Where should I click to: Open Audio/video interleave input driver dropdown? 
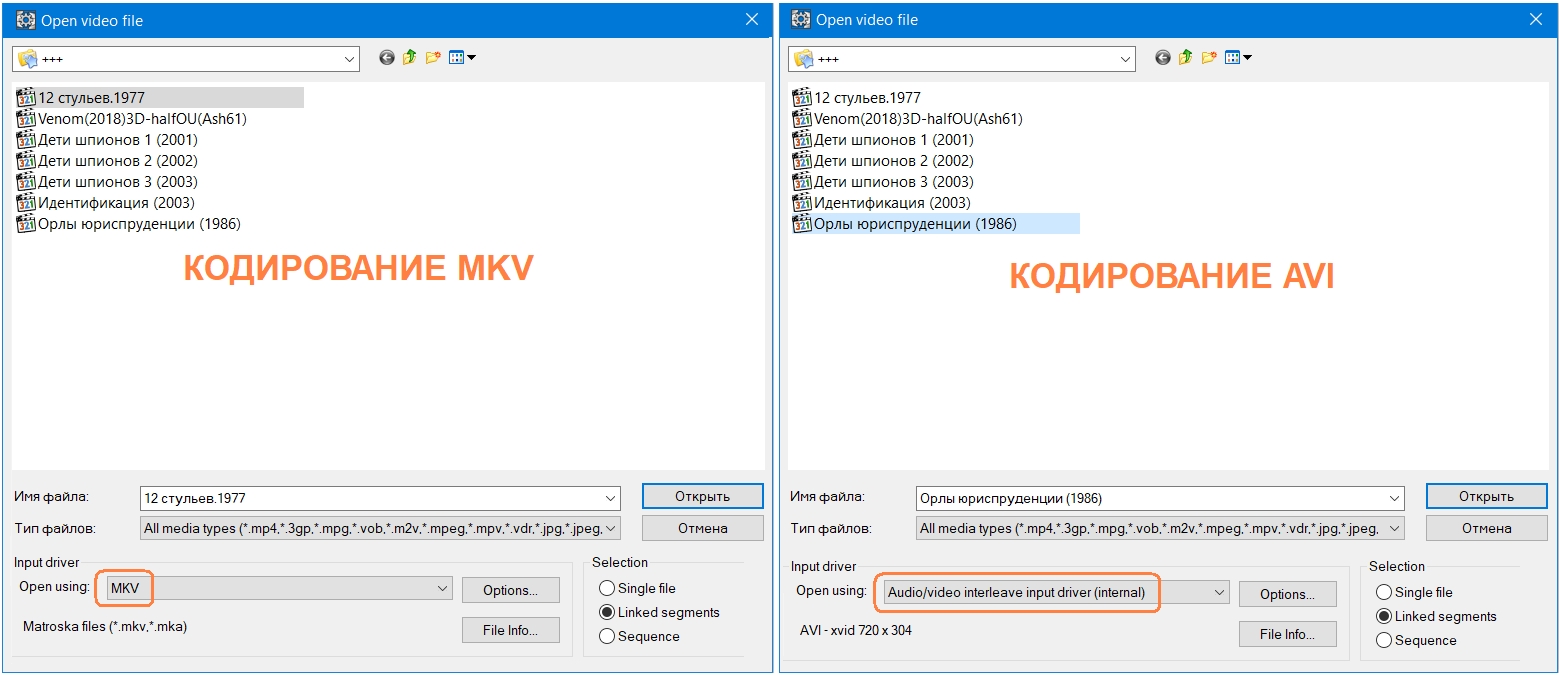[1219, 593]
